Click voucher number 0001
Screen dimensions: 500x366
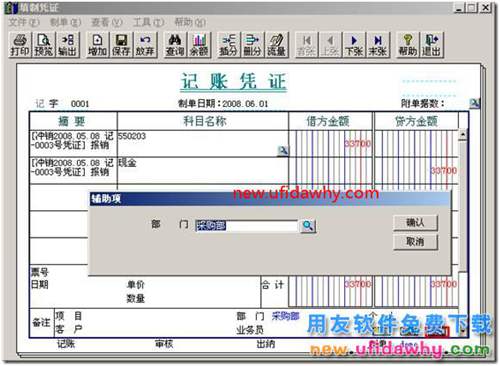pyautogui.click(x=80, y=104)
